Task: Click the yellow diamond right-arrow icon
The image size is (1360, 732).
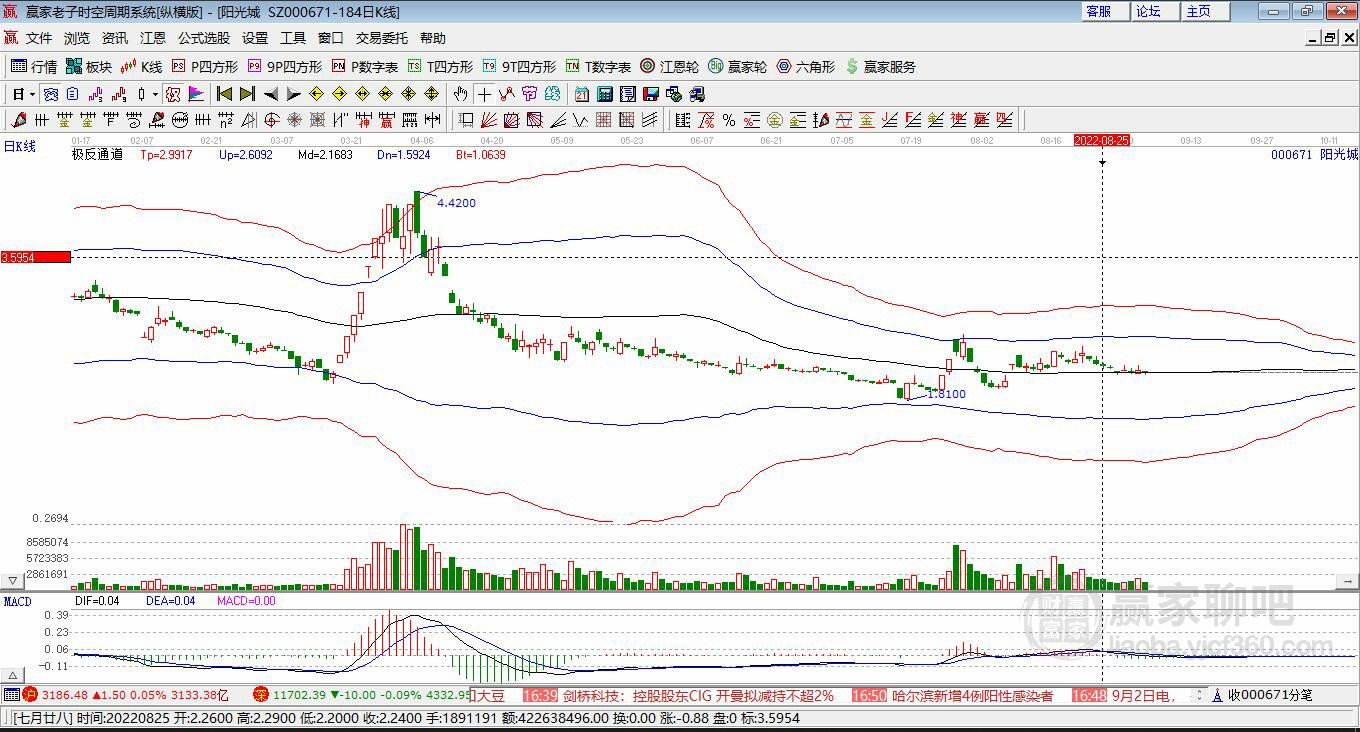Action: 339,94
